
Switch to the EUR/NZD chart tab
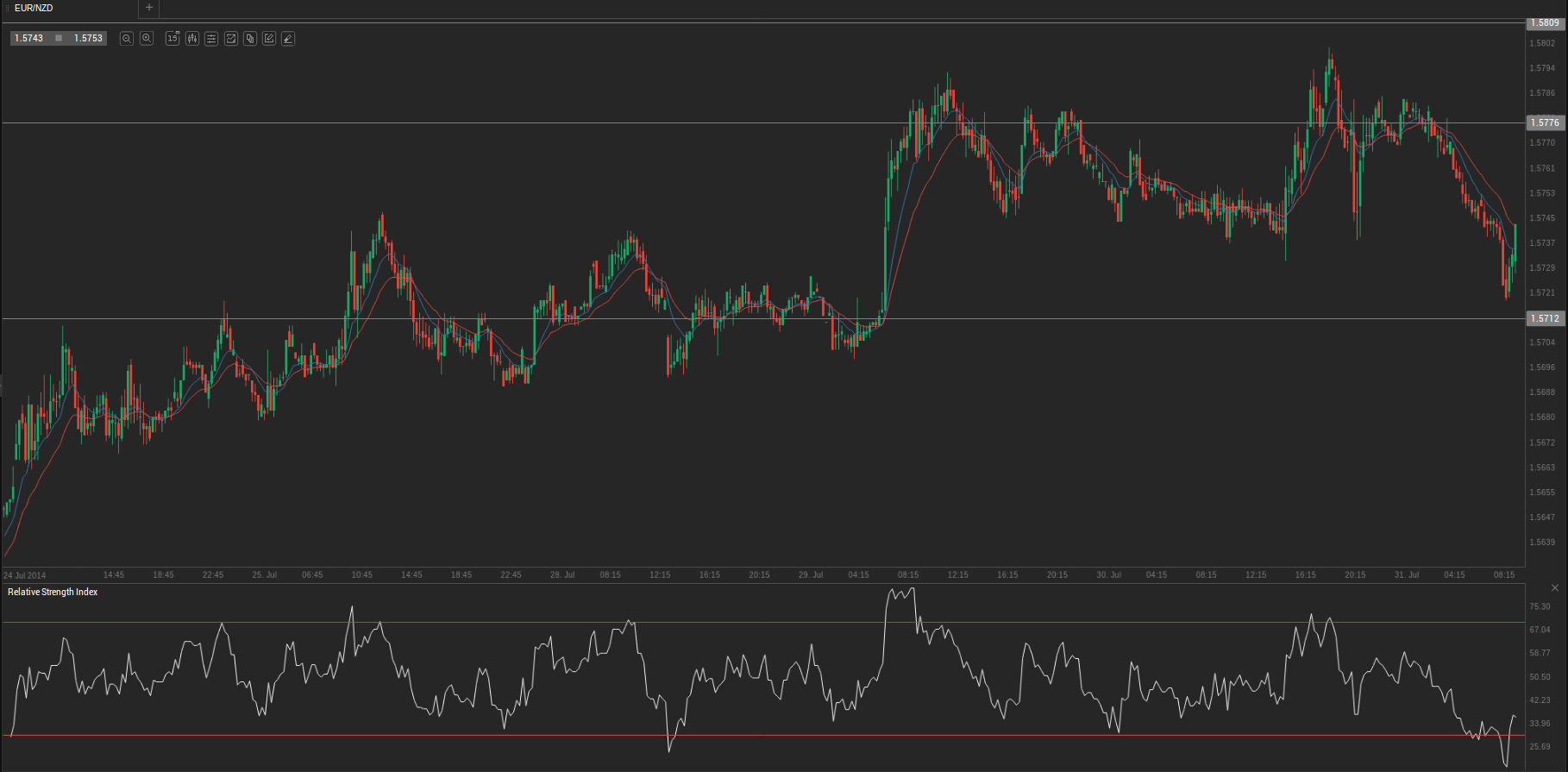[x=34, y=8]
